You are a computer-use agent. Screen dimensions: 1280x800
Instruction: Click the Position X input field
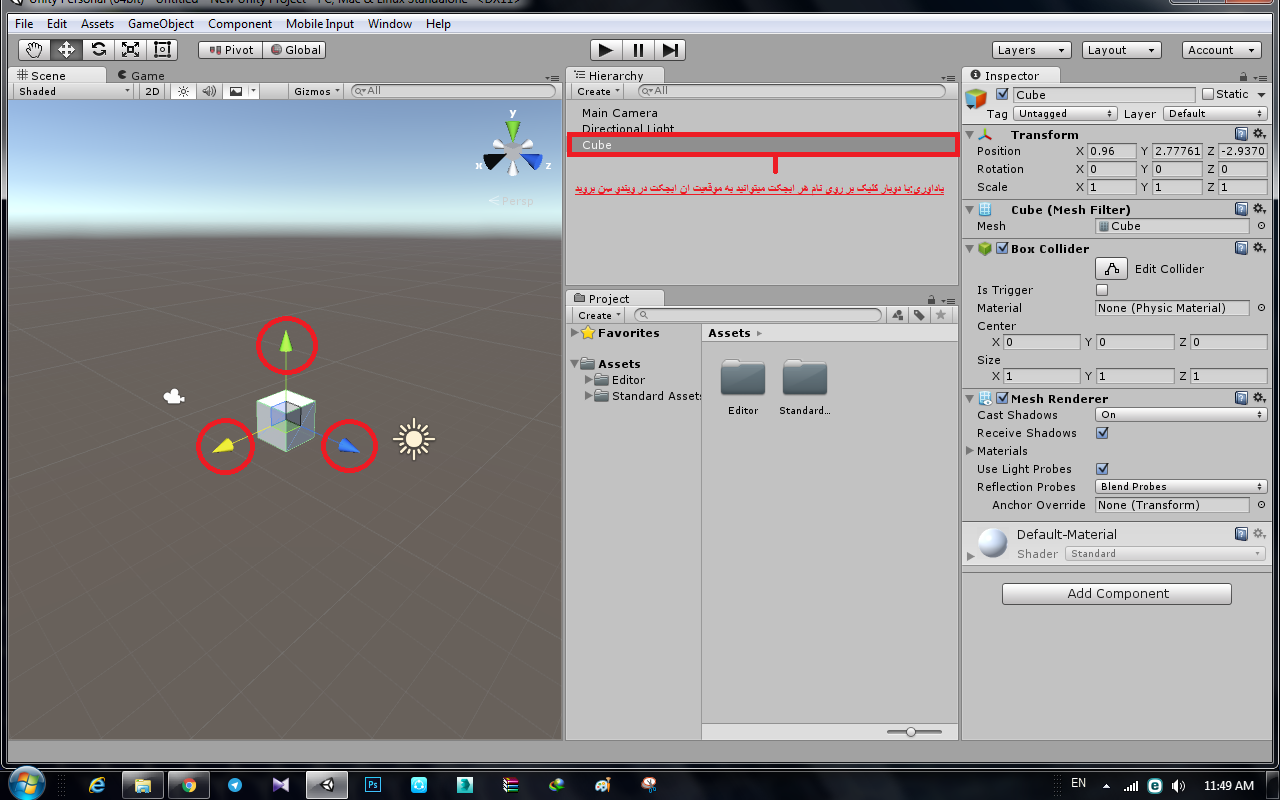tap(1112, 152)
